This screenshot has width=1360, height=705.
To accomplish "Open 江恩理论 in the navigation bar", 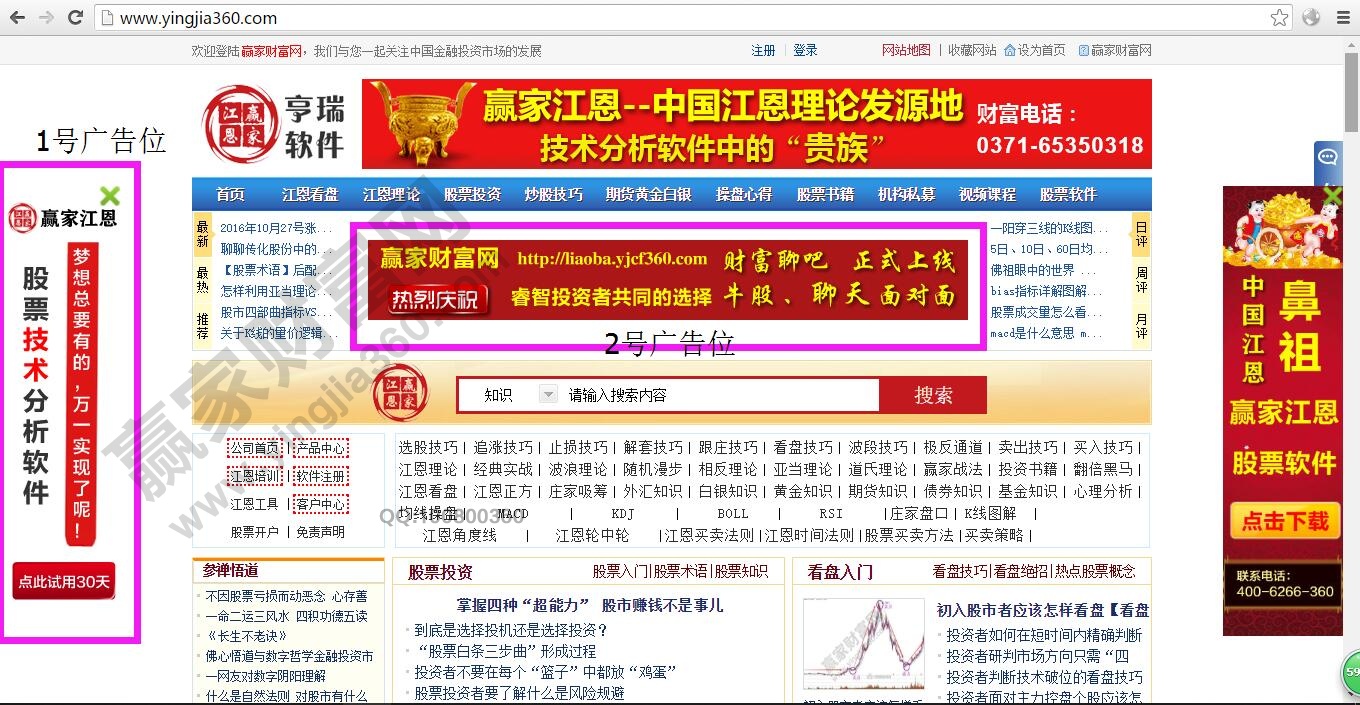I will [391, 194].
